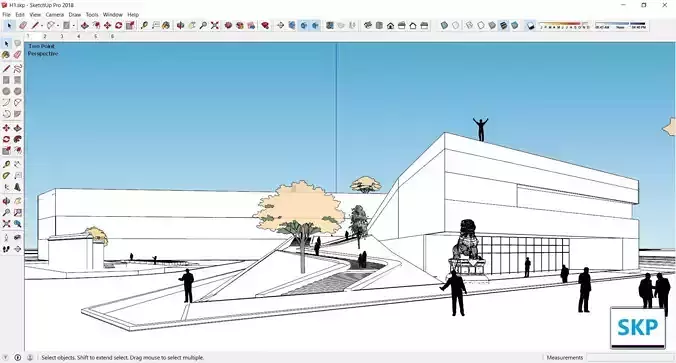Click the sign-in user status icon
The image size is (676, 363).
30,357
